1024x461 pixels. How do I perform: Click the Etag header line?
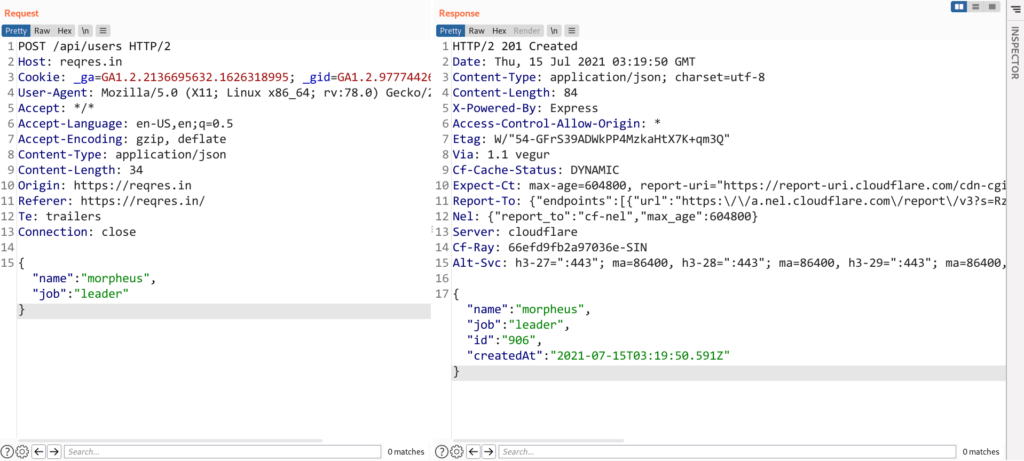591,139
